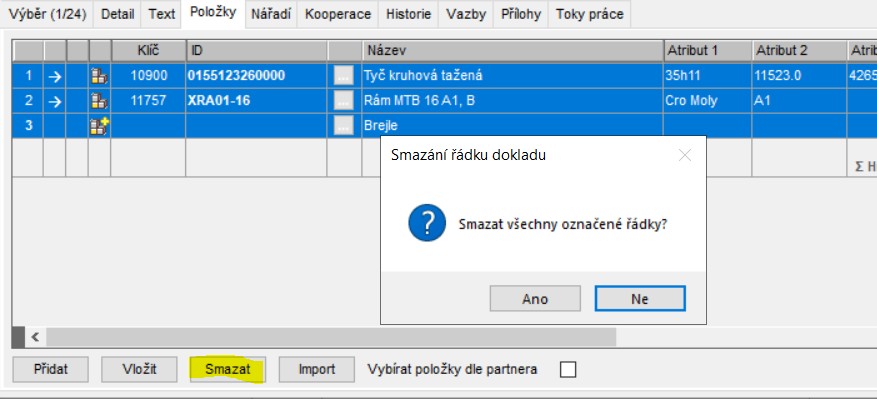The width and height of the screenshot is (877, 399).
Task: Click the arrow icon in row 2
Action: 55,101
